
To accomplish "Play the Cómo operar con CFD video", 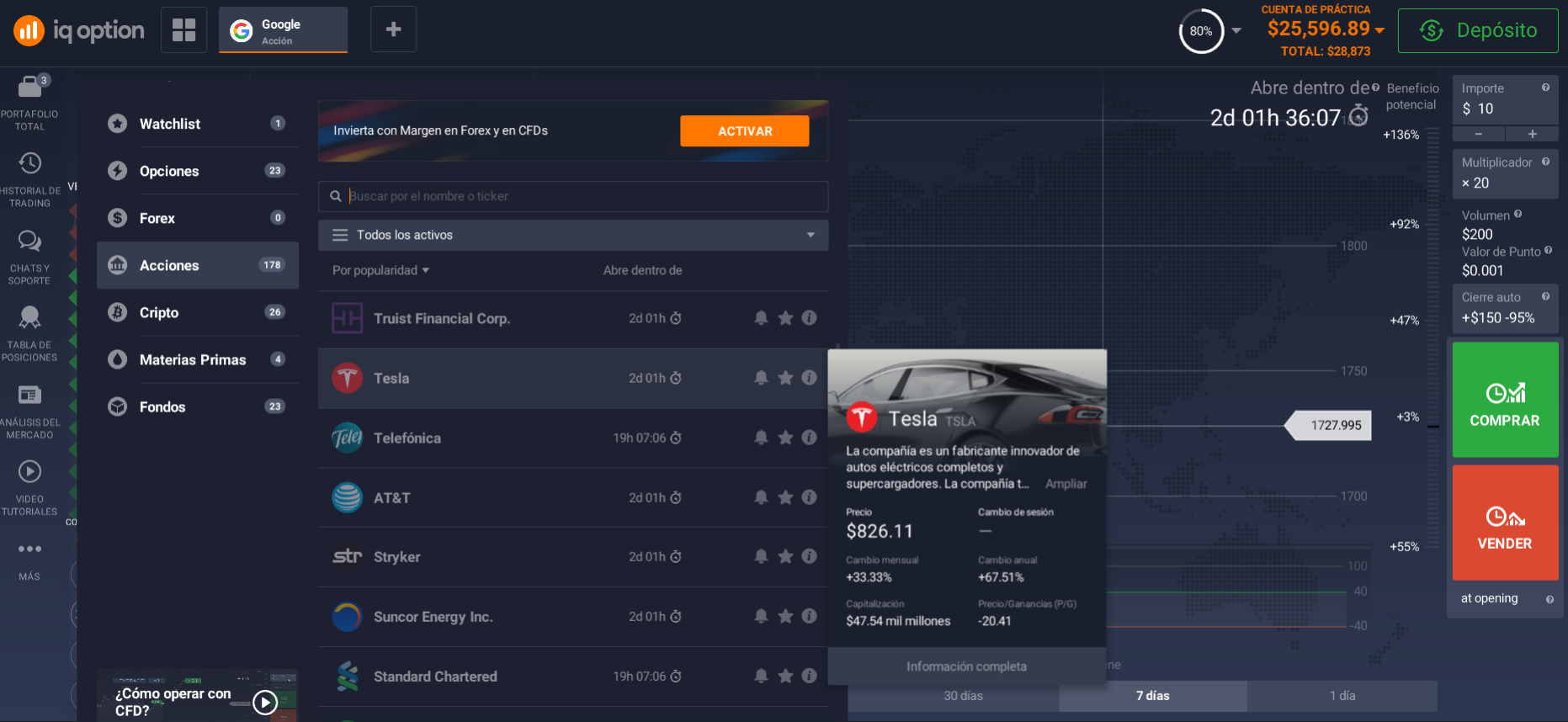I will point(264,702).
